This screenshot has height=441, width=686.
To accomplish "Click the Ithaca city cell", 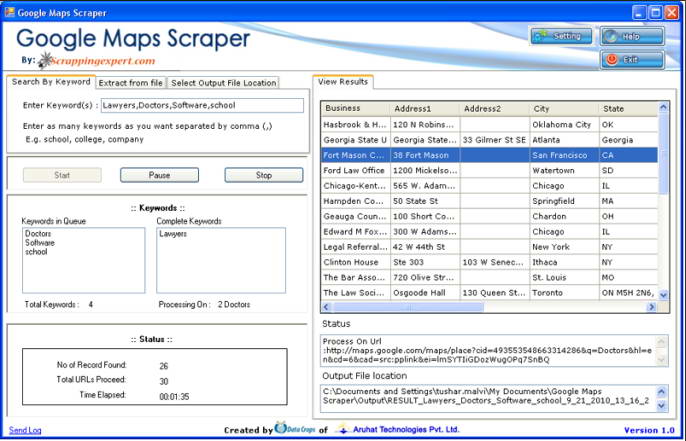I will 564,262.
